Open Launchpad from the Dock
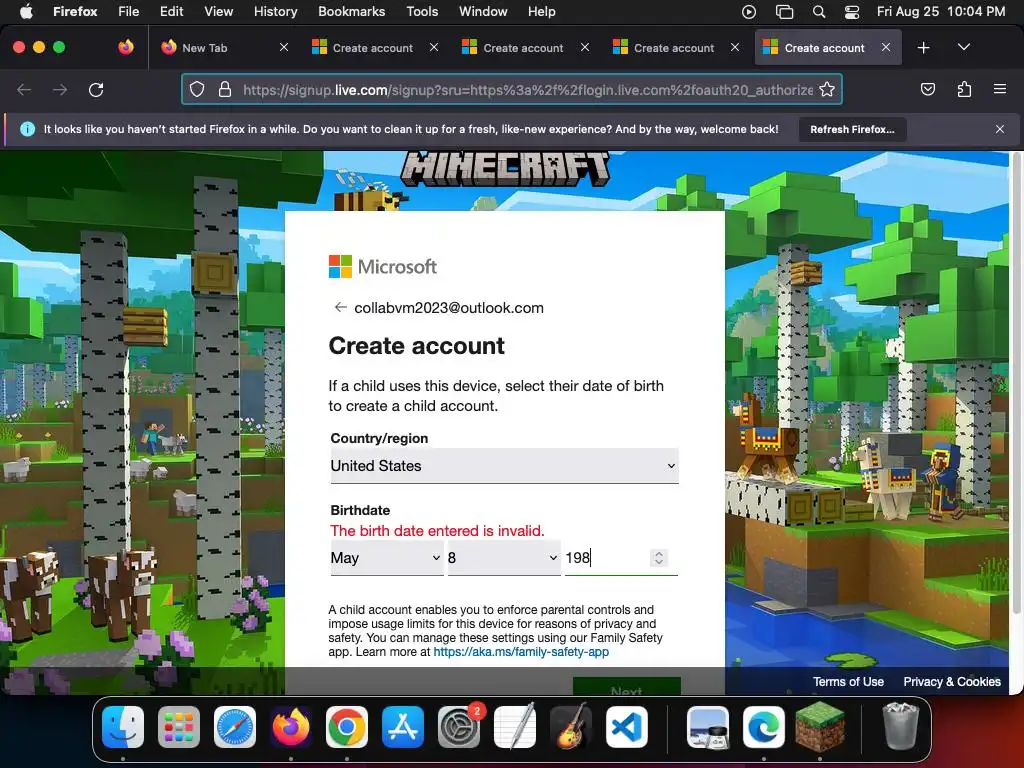Image resolution: width=1024 pixels, height=768 pixels. (x=179, y=726)
